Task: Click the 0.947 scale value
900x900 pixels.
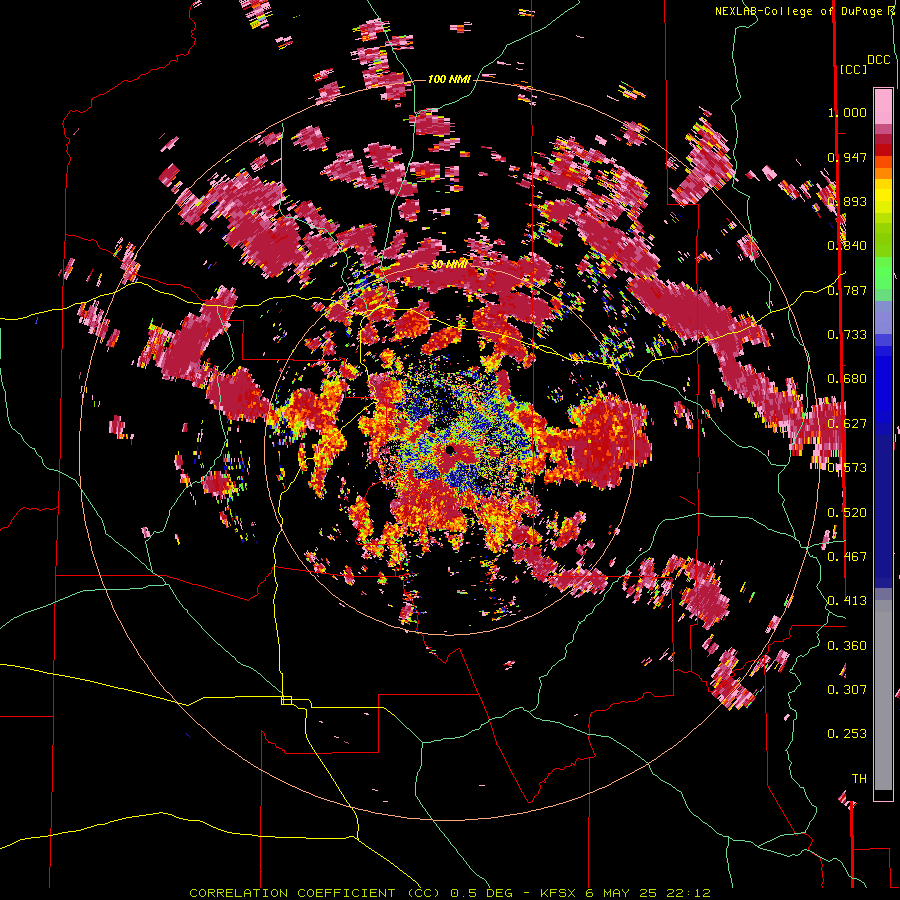Action: click(847, 157)
